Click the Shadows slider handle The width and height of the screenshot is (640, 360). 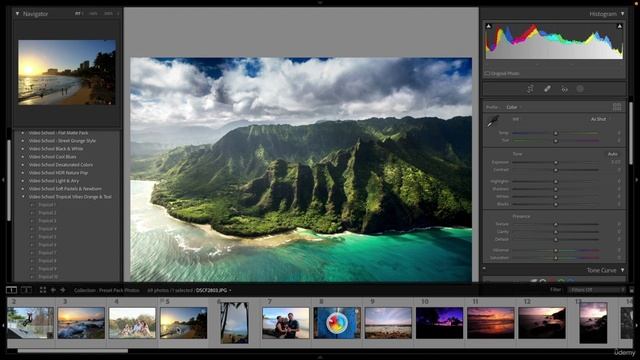click(556, 189)
